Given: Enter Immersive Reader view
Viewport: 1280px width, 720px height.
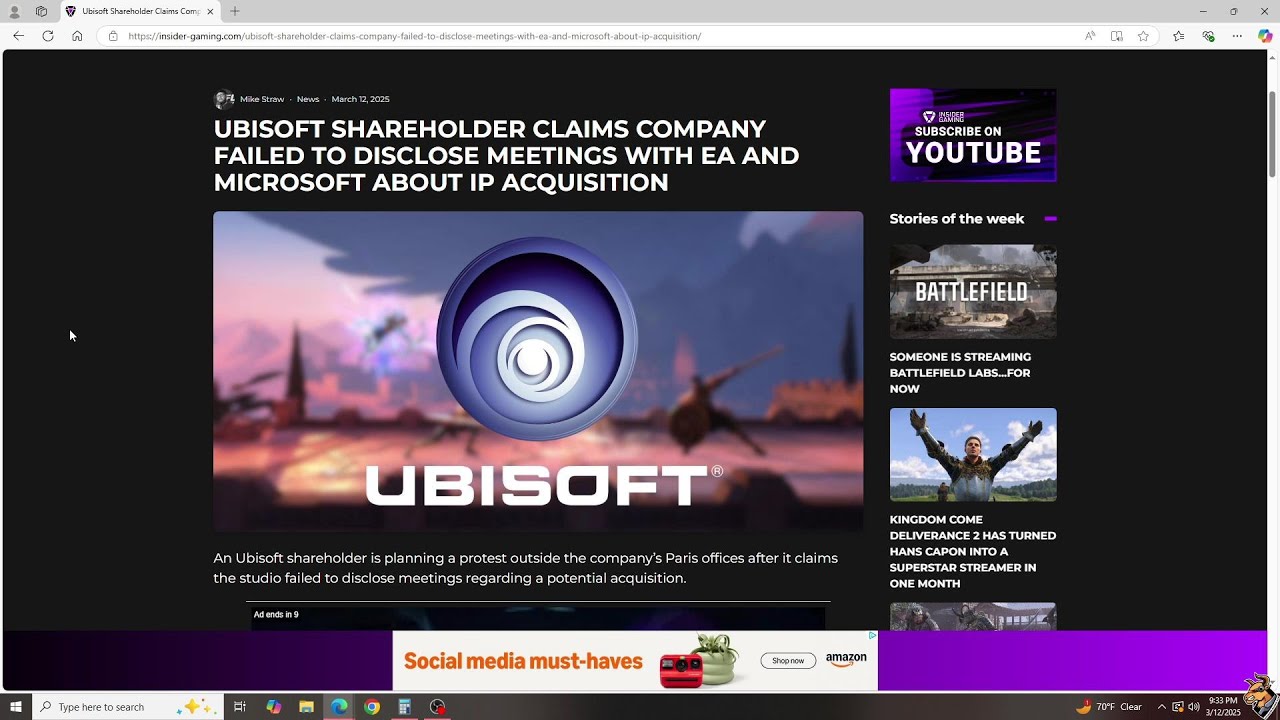Looking at the screenshot, I should [x=1116, y=36].
